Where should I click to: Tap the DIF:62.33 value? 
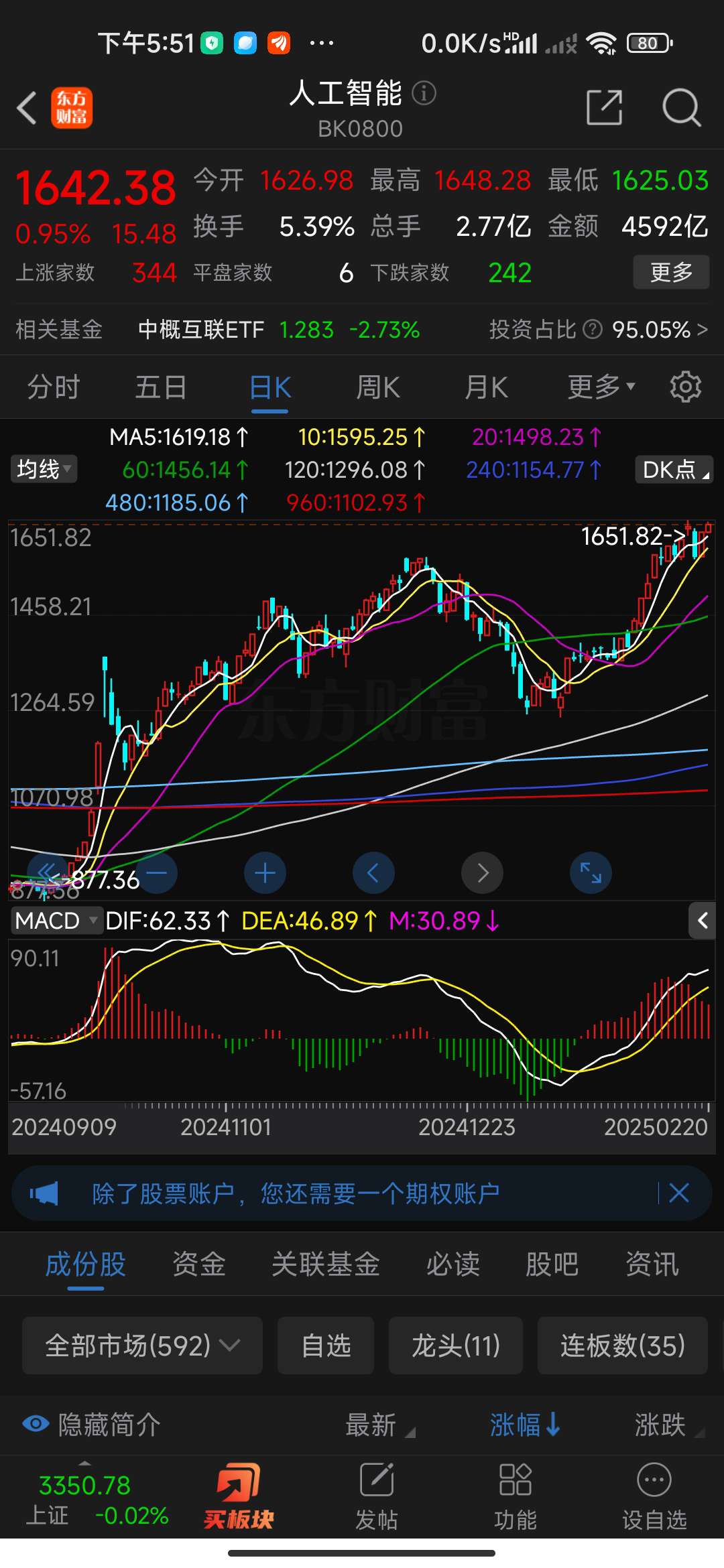(168, 921)
